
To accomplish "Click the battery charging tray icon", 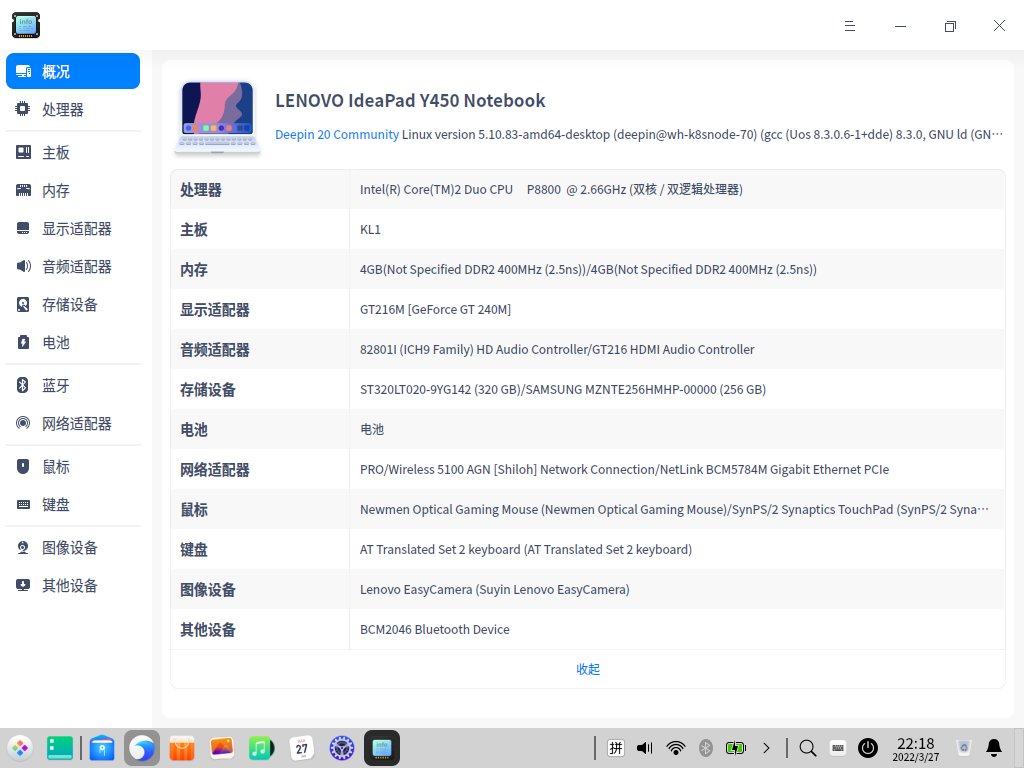I will (x=735, y=748).
